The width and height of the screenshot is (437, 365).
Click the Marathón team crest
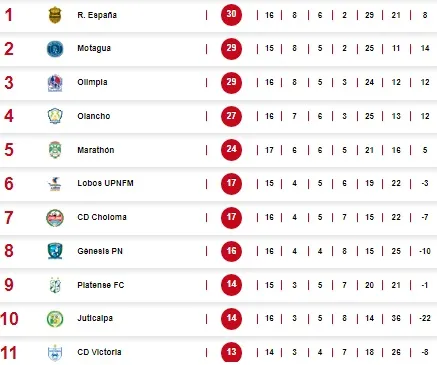(x=55, y=150)
